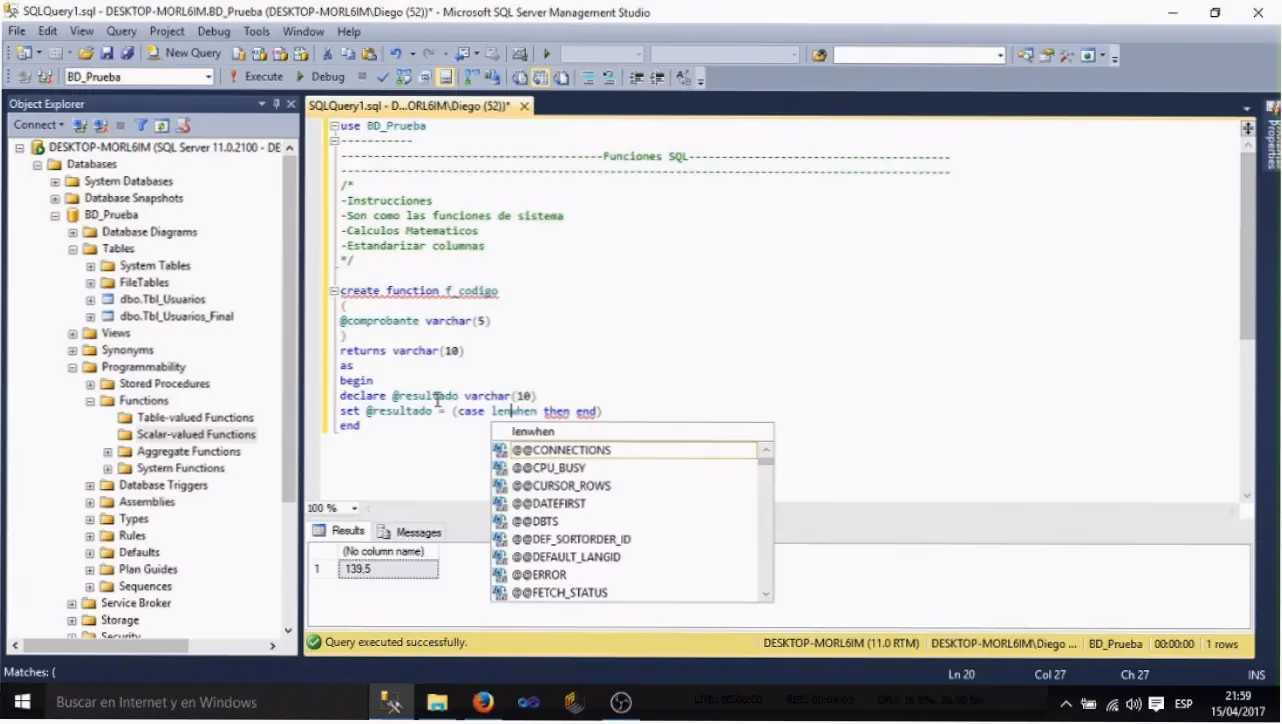The height and width of the screenshot is (724, 1282).
Task: Select the Service Broker folder
Action: coord(136,603)
